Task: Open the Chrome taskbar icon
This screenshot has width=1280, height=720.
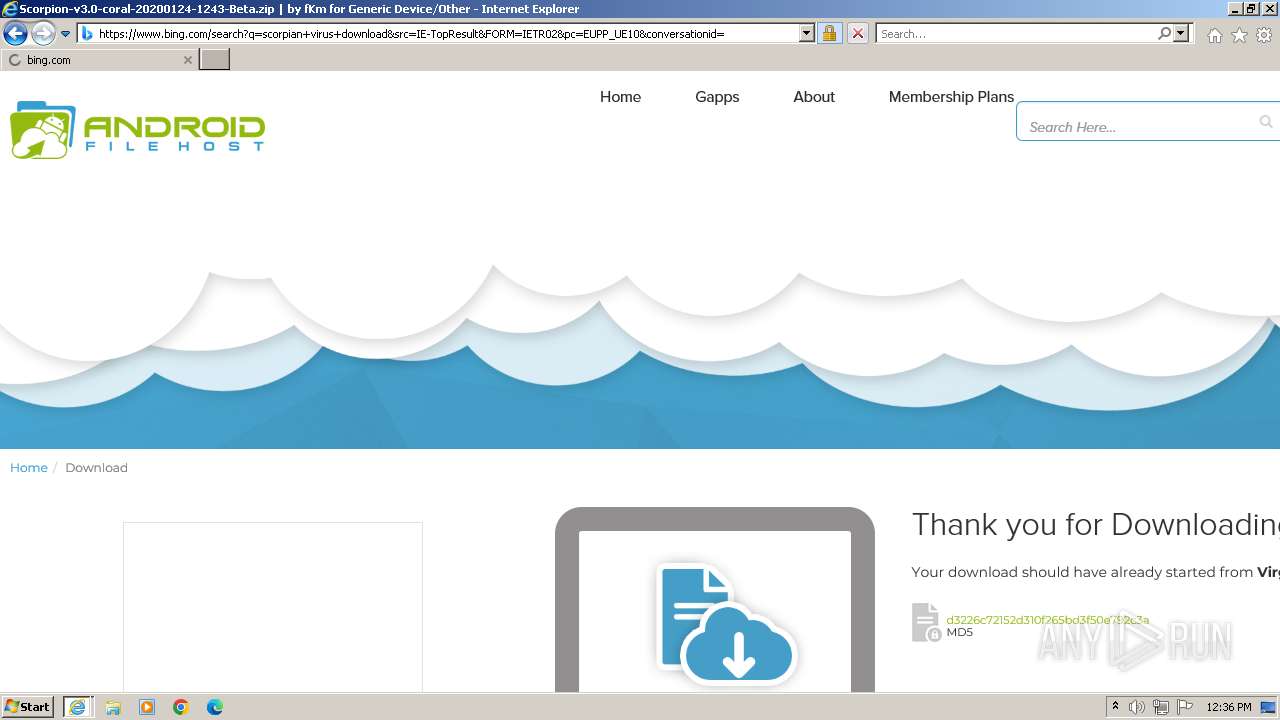Action: 181,707
